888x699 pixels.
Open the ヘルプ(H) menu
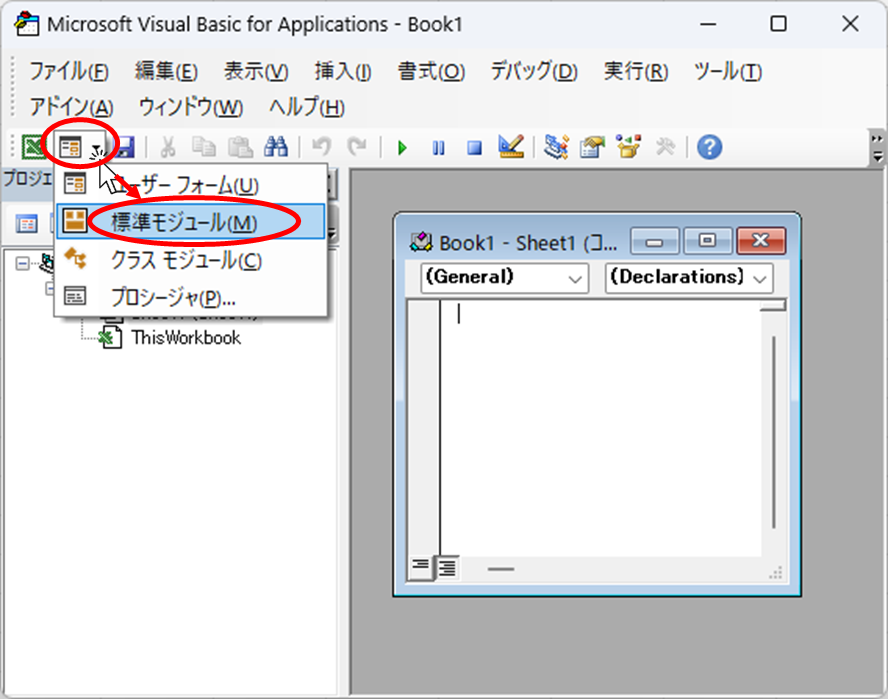click(307, 107)
